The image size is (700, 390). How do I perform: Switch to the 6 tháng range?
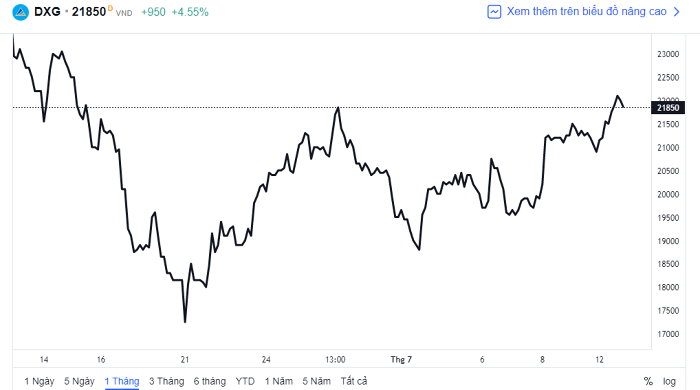coord(210,381)
